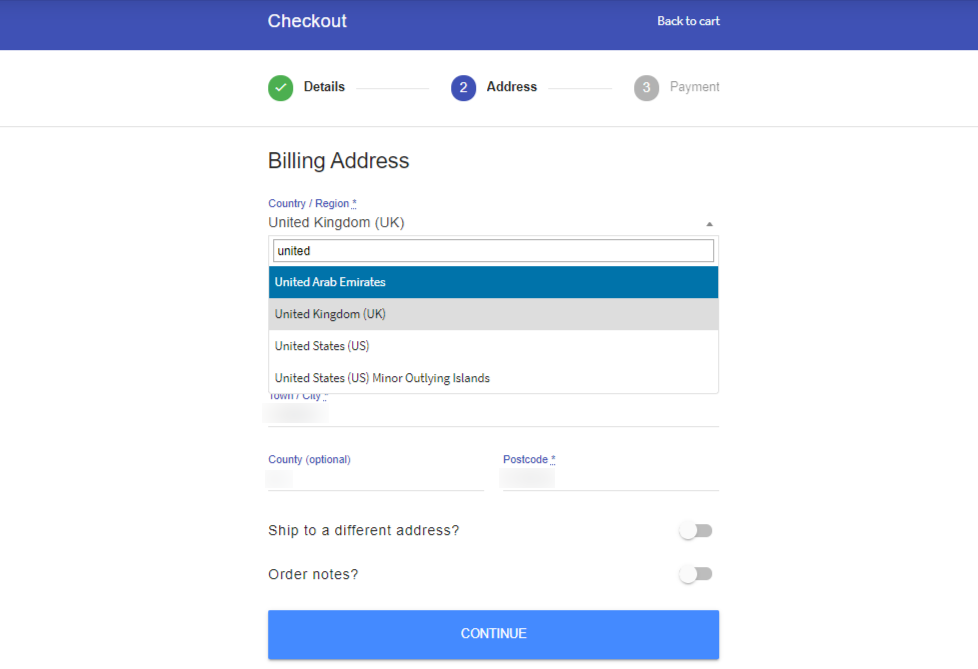Enable Ship to a different address
978x669 pixels.
(x=695, y=530)
